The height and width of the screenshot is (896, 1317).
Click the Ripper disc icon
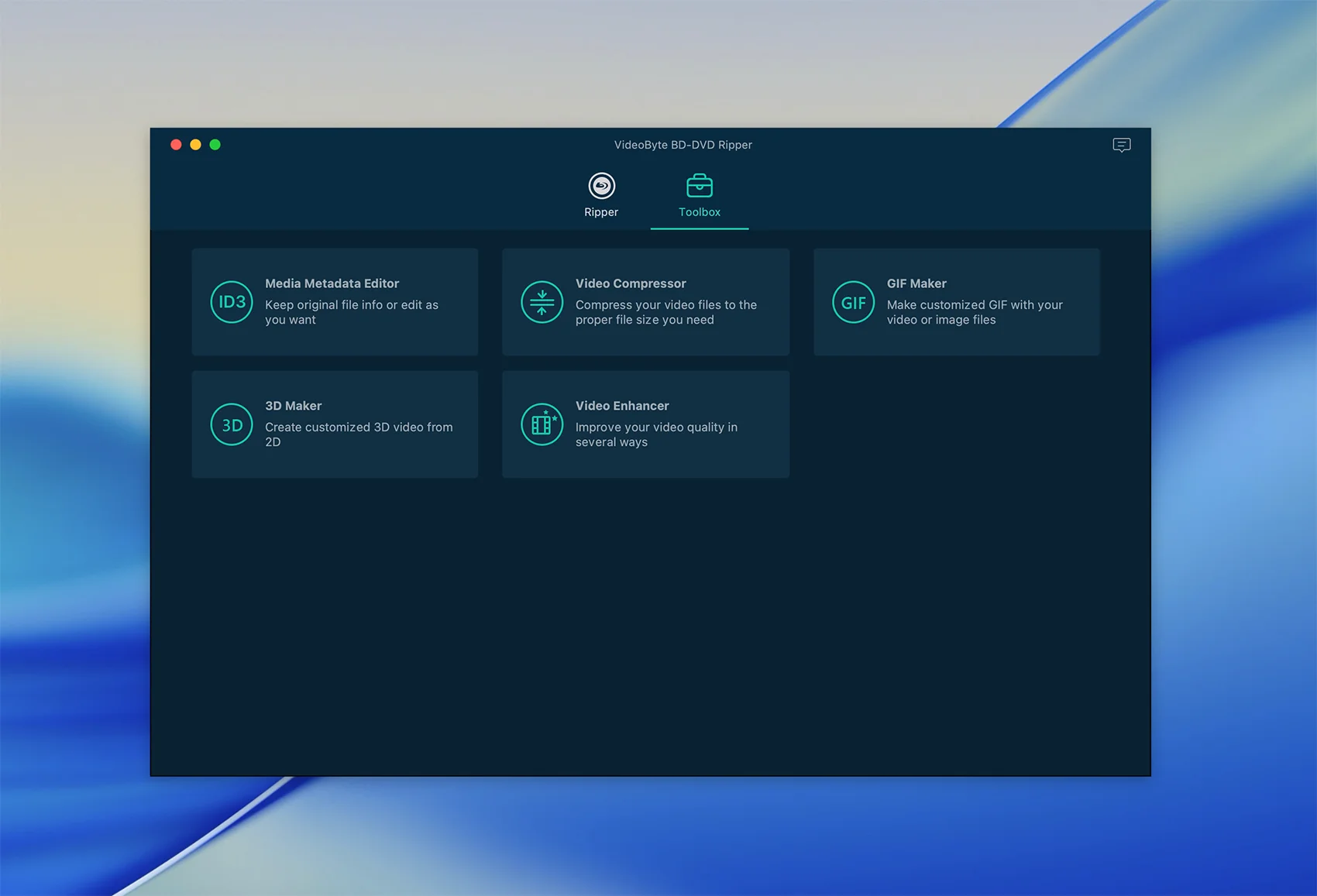tap(601, 186)
